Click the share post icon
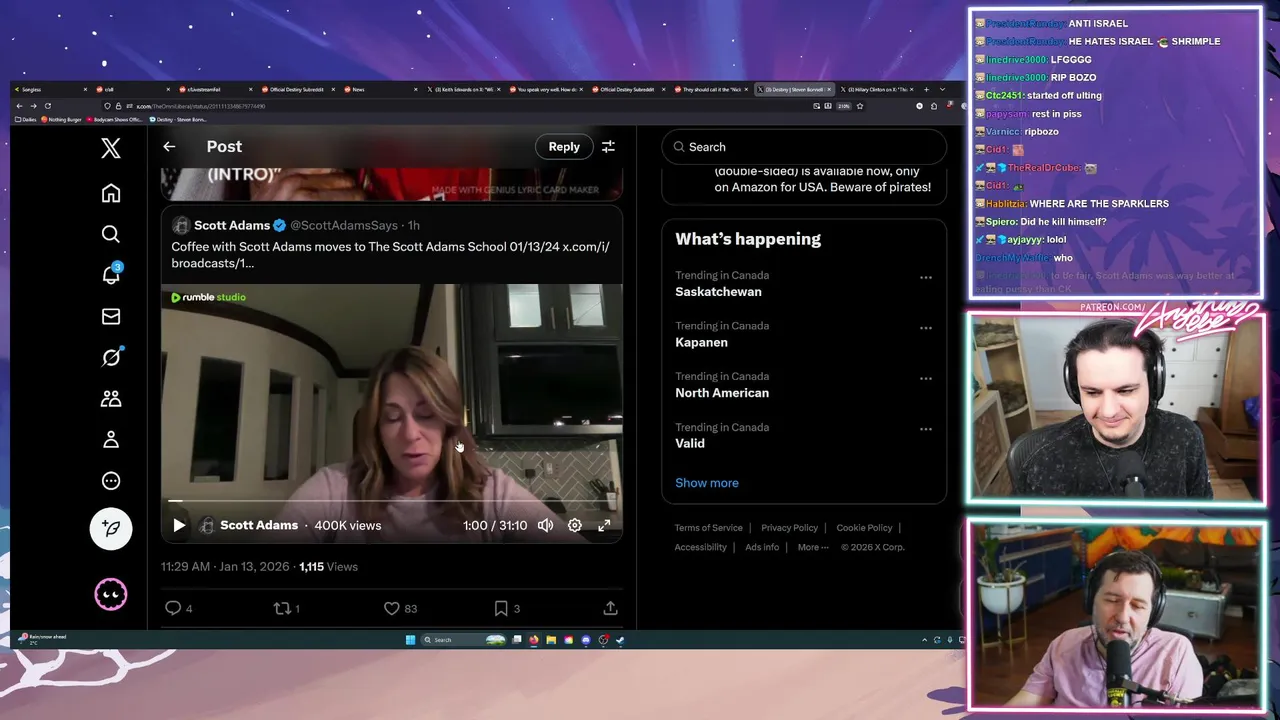The height and width of the screenshot is (720, 1280). 610,608
